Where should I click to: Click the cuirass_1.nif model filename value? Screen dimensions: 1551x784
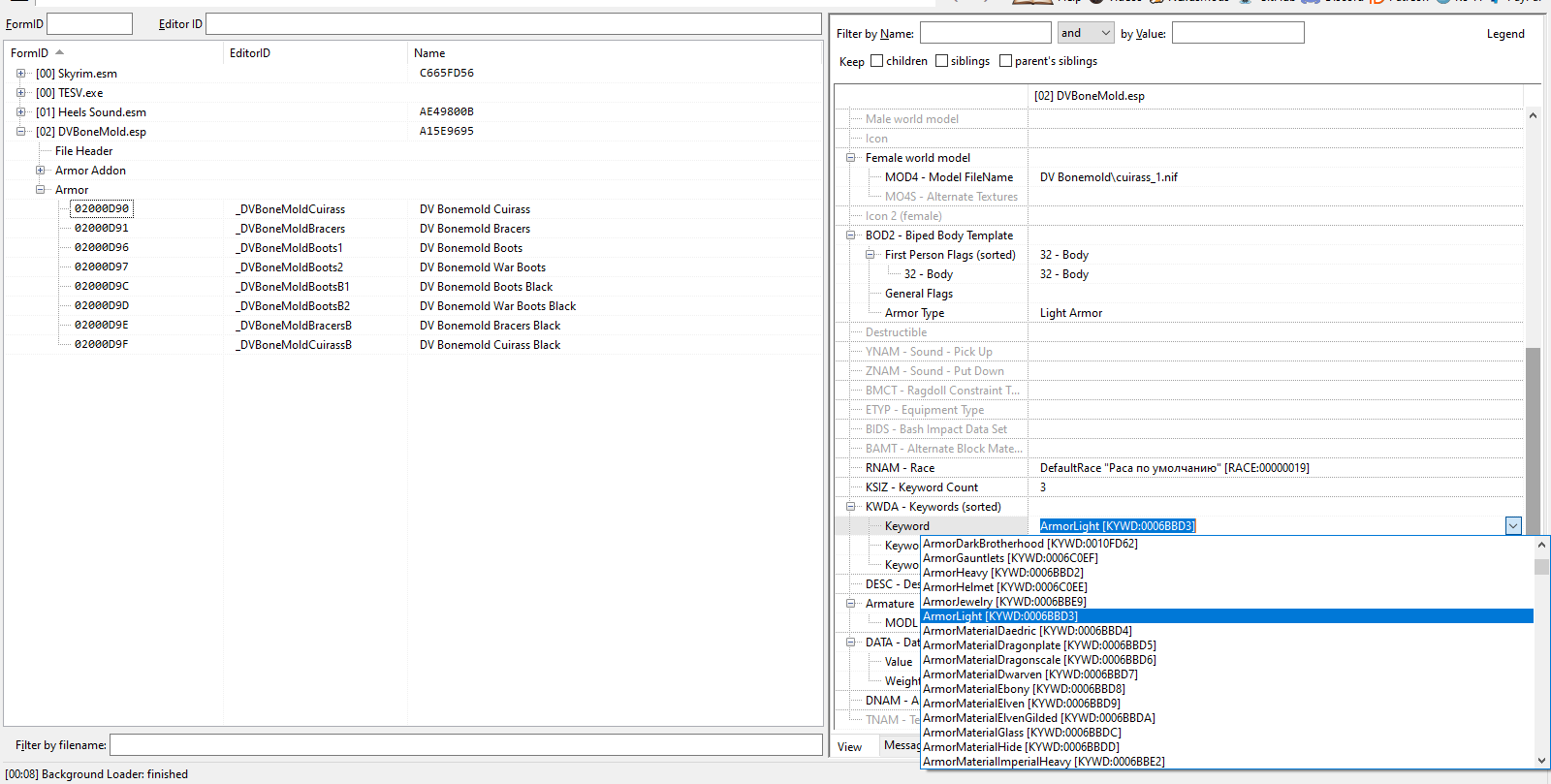(1109, 177)
